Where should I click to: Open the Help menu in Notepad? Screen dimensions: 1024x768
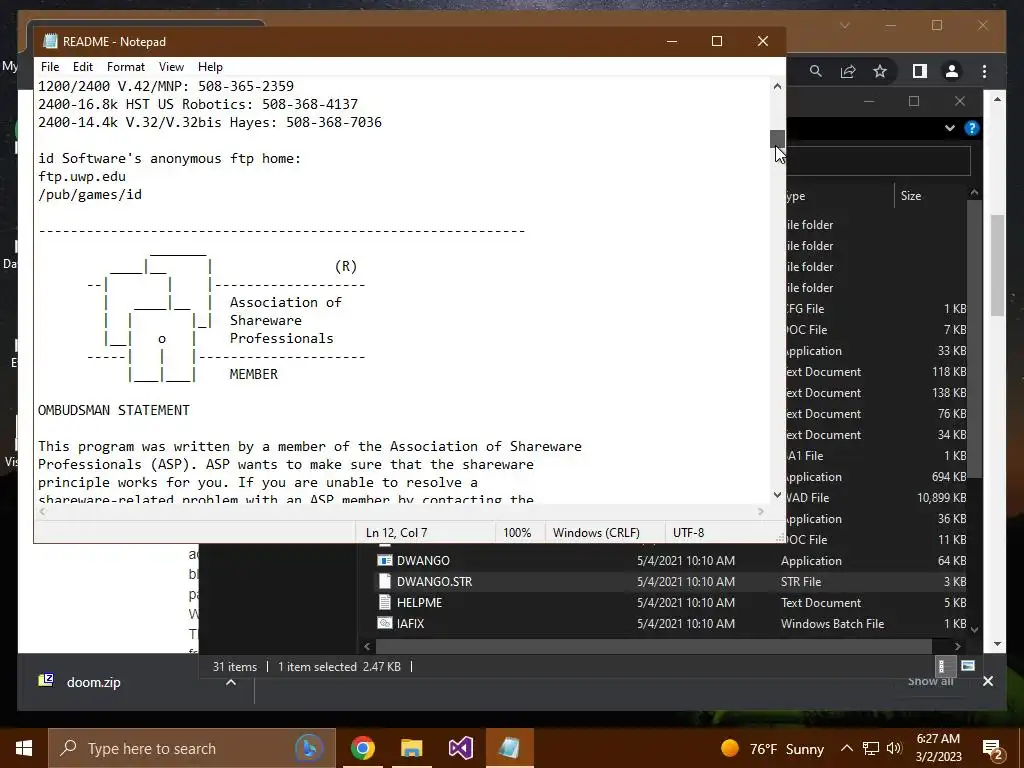click(x=210, y=67)
